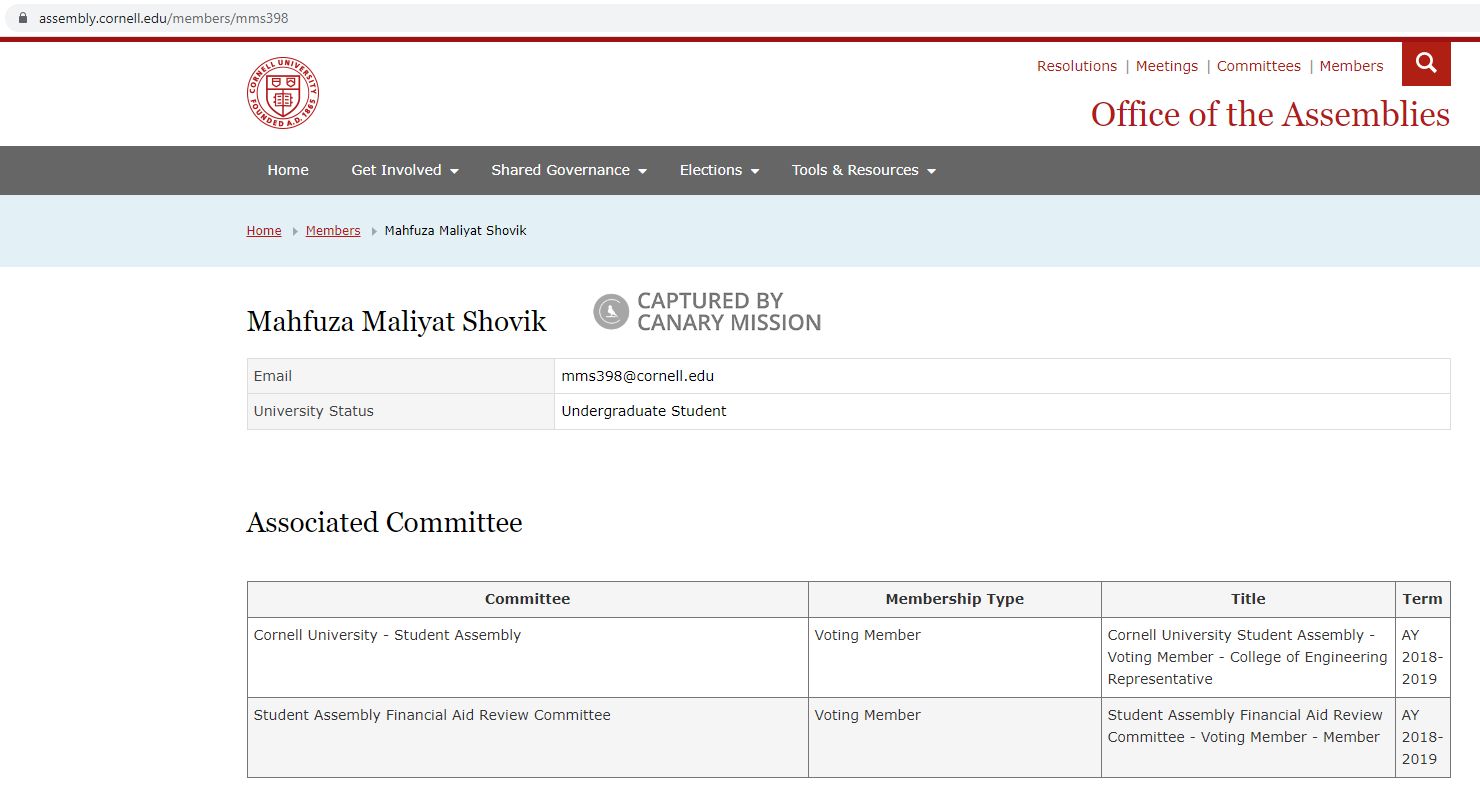Open the Members link in top header
The image size is (1480, 812).
pyautogui.click(x=1351, y=66)
